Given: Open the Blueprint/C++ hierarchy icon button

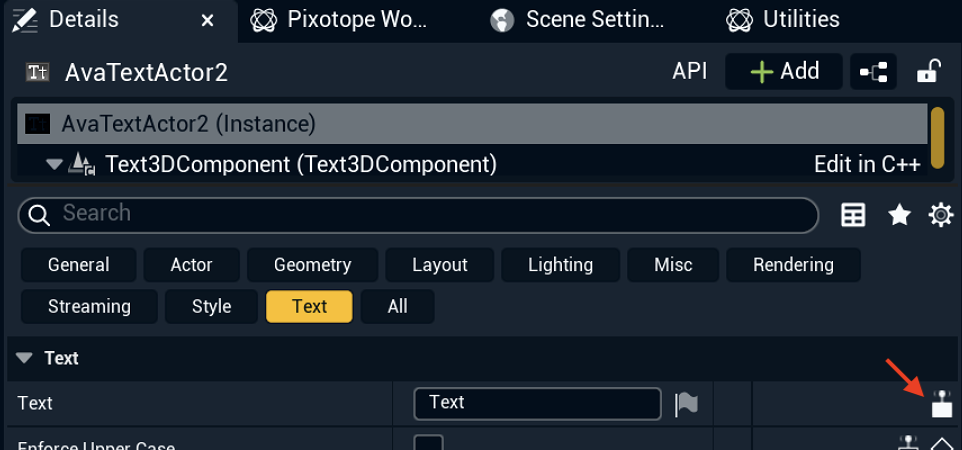Looking at the screenshot, I should click(x=874, y=72).
